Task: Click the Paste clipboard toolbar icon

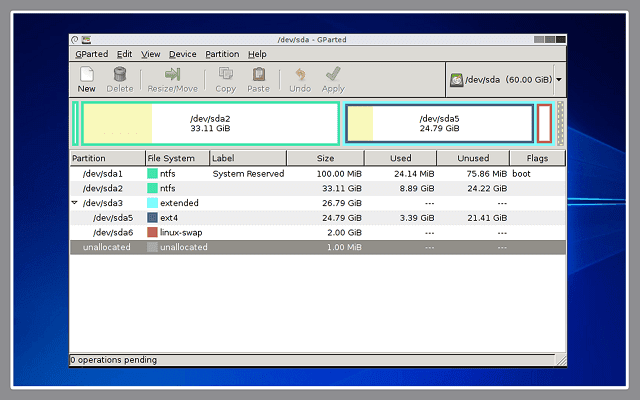Action: (x=259, y=74)
